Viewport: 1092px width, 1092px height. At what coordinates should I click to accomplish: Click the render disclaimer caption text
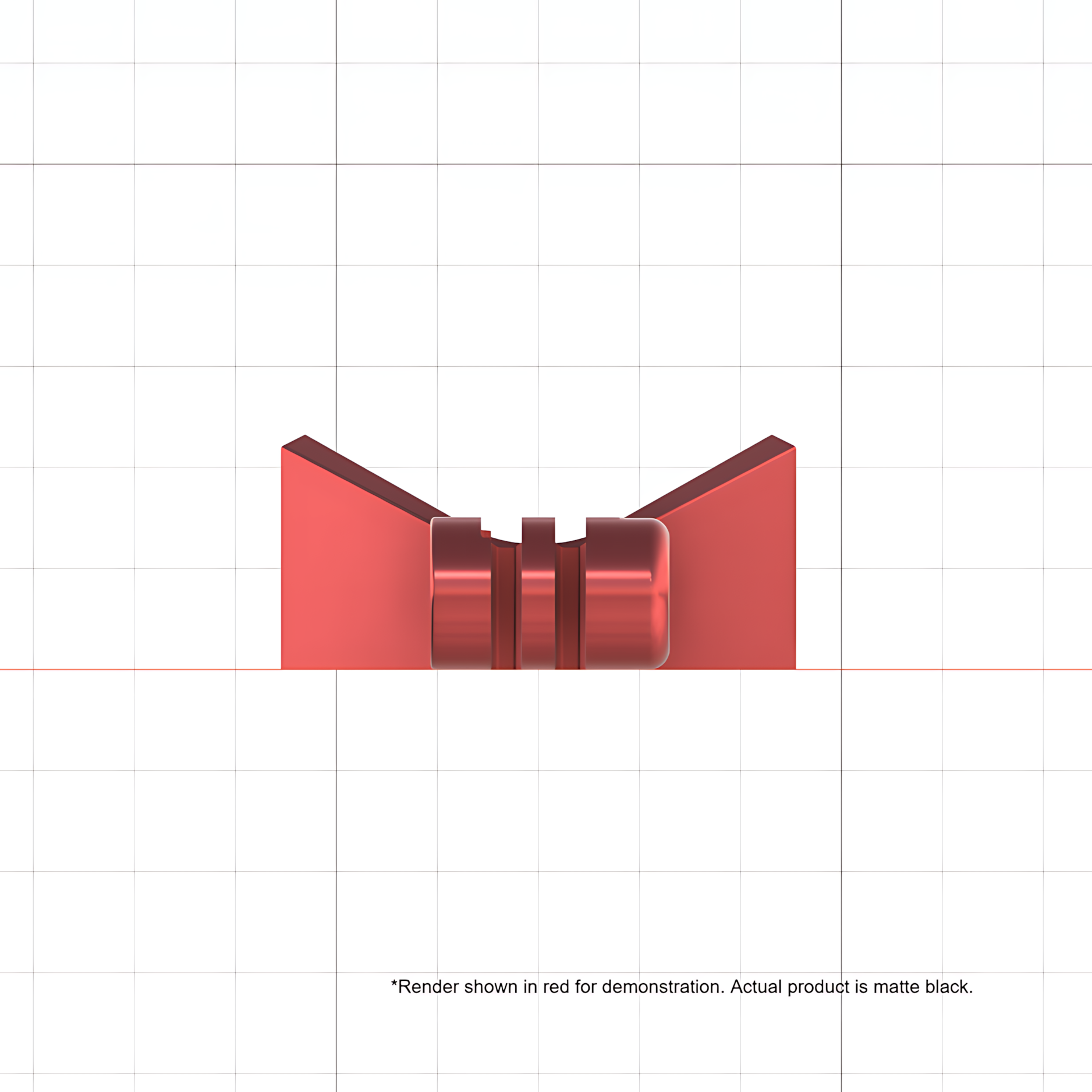[x=682, y=987]
